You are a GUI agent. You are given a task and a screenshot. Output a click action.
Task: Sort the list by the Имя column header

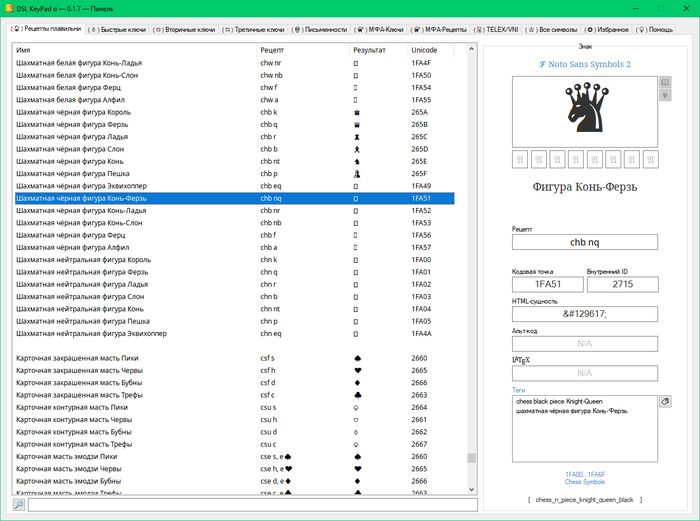pyautogui.click(x=130, y=49)
